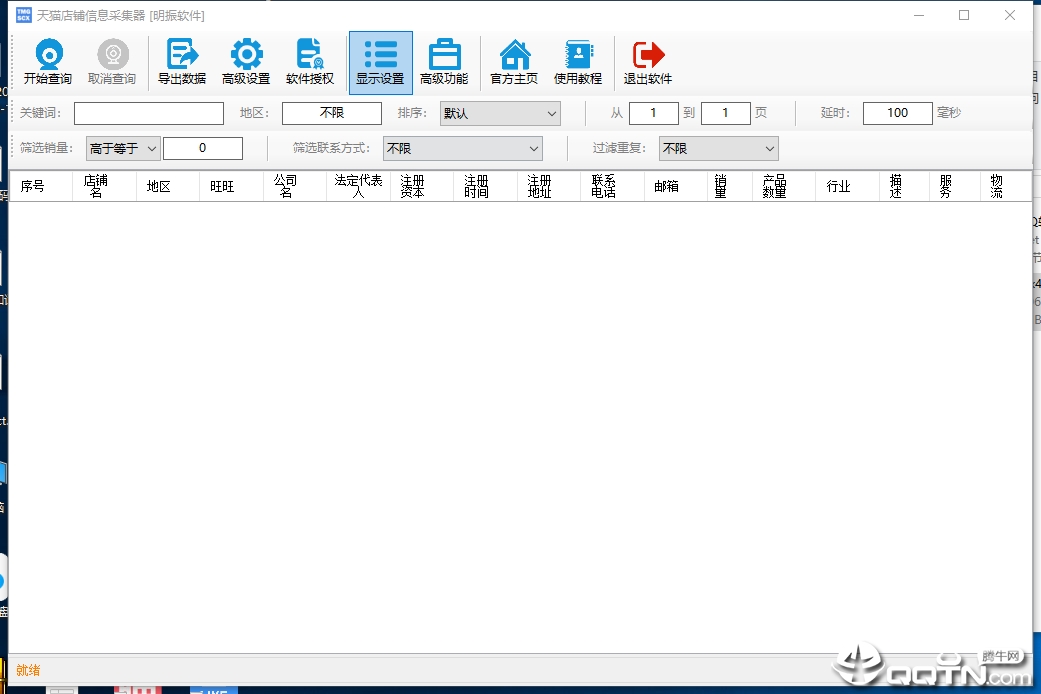Expand the 筛选联系方式 contact filter dropdown

click(462, 149)
